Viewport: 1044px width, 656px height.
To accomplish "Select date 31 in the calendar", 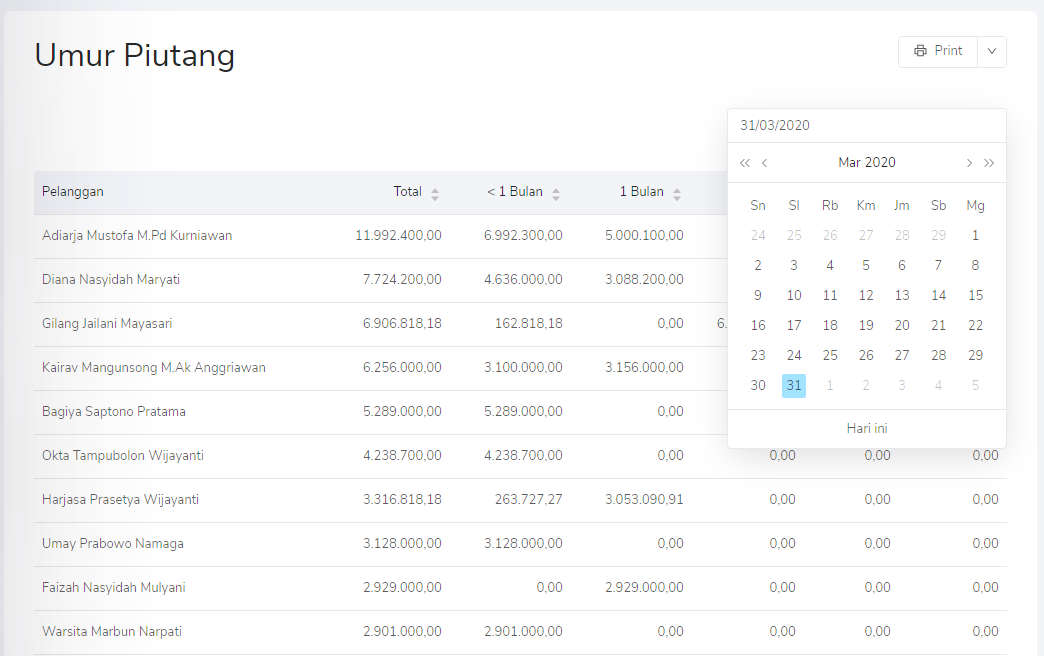I will [794, 386].
